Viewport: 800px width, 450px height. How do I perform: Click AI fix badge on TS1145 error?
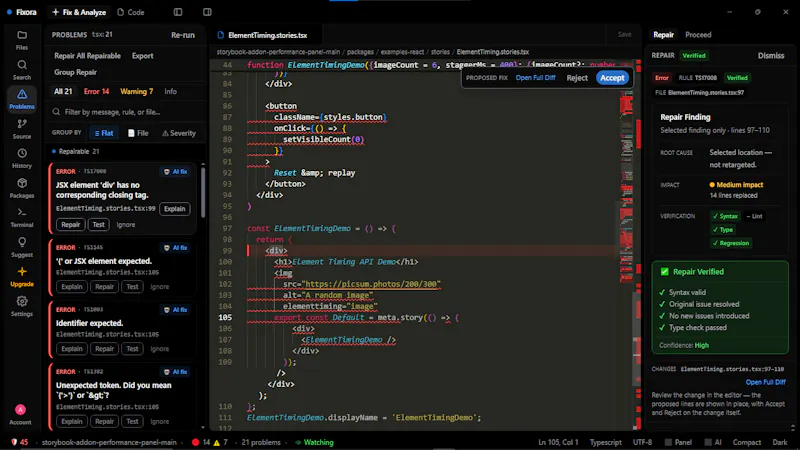coord(175,247)
